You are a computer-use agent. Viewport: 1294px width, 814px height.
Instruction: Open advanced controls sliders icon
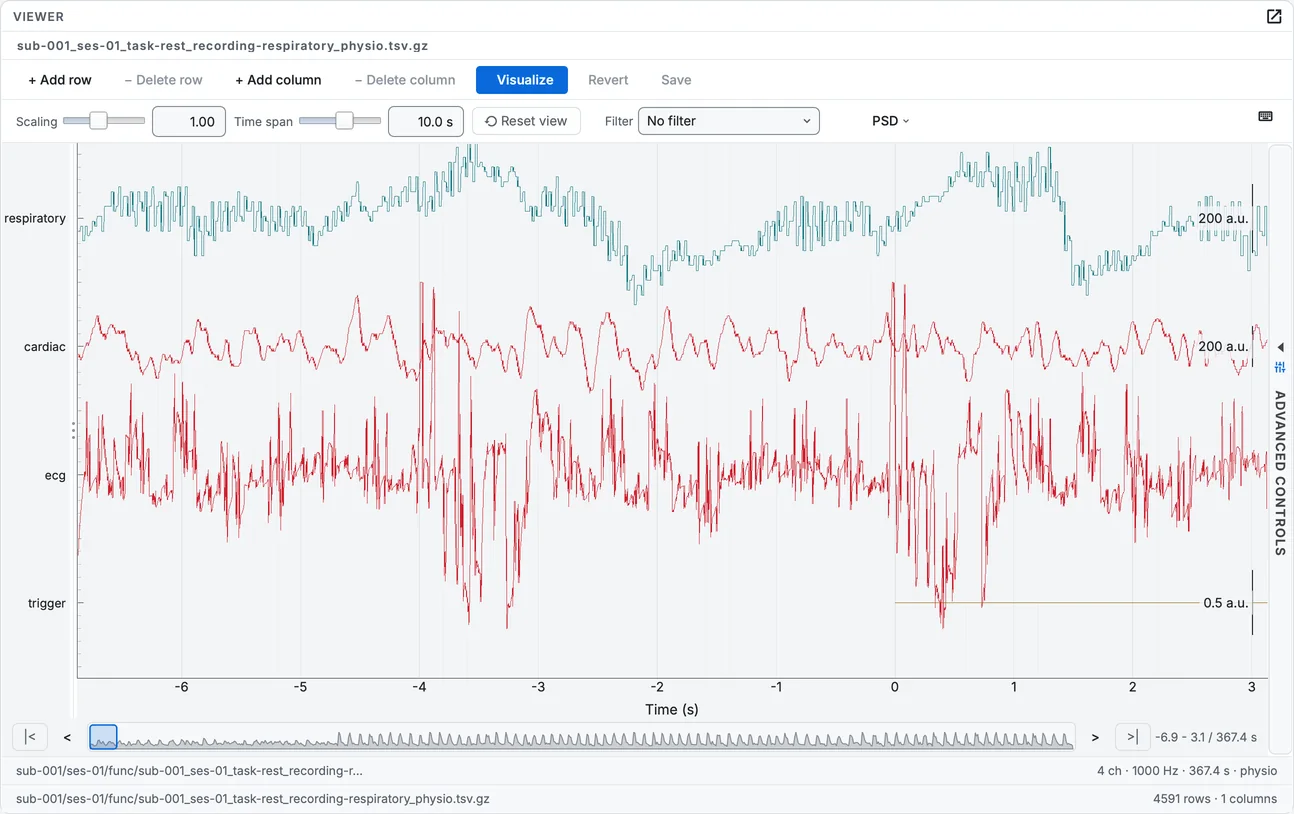point(1281,367)
